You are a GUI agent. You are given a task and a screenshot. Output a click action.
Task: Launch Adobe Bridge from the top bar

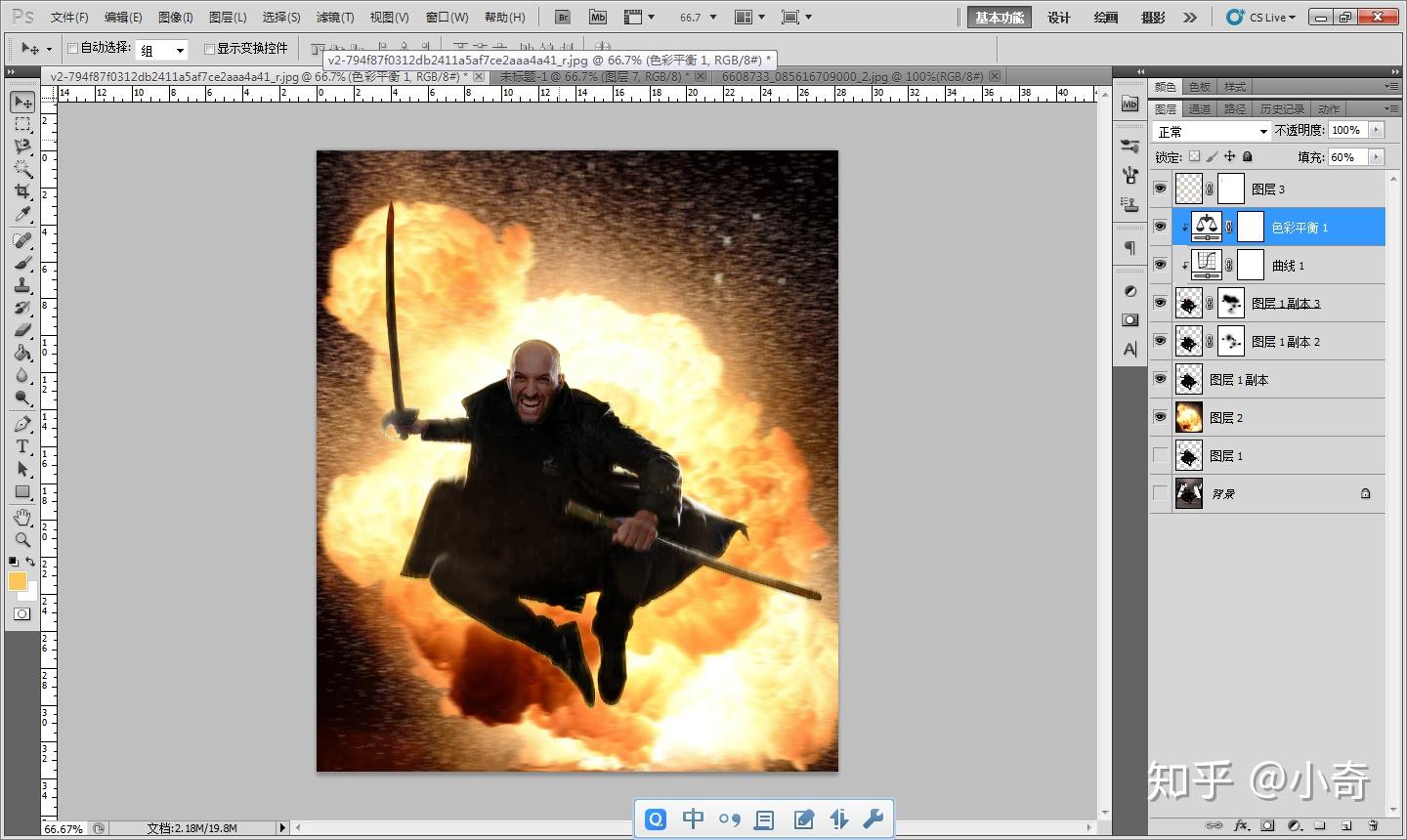tap(563, 17)
